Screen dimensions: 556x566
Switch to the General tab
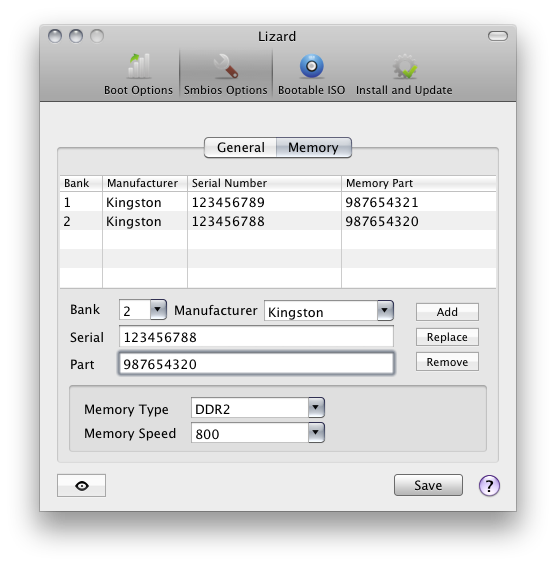(240, 147)
